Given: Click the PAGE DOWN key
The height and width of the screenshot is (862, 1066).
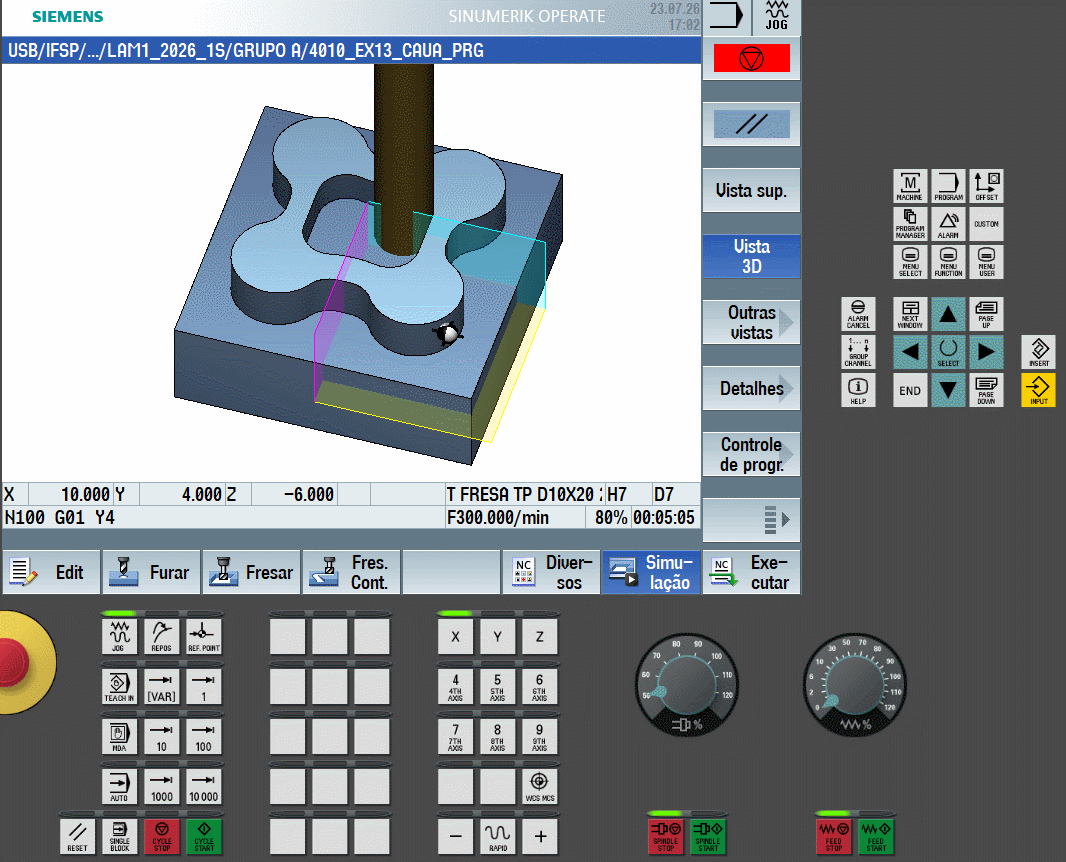Looking at the screenshot, I should [986, 390].
